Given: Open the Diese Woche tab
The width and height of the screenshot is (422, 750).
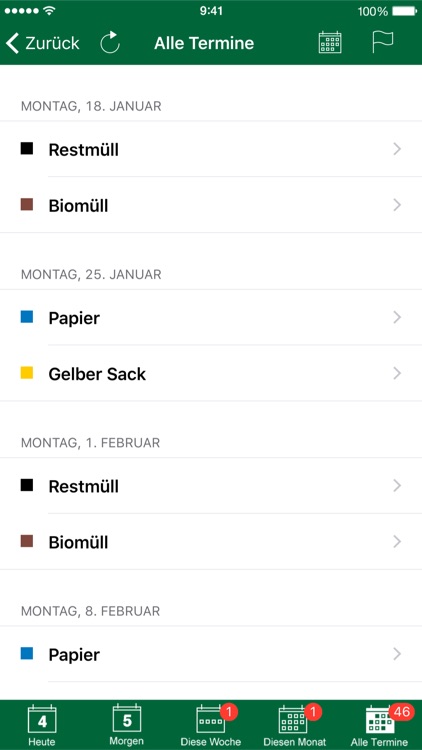Looking at the screenshot, I should click(211, 725).
